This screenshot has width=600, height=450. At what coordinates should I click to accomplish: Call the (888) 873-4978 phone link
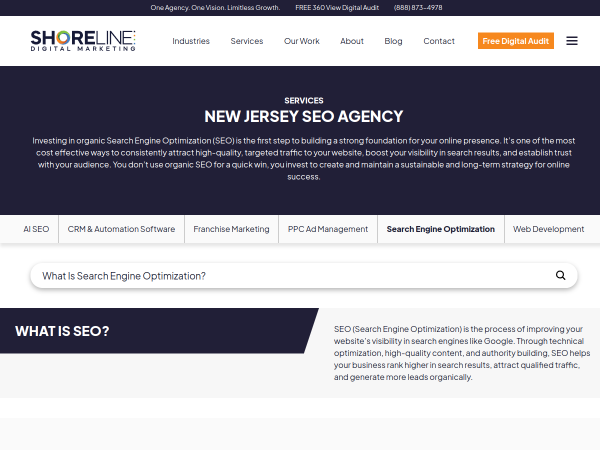click(418, 8)
